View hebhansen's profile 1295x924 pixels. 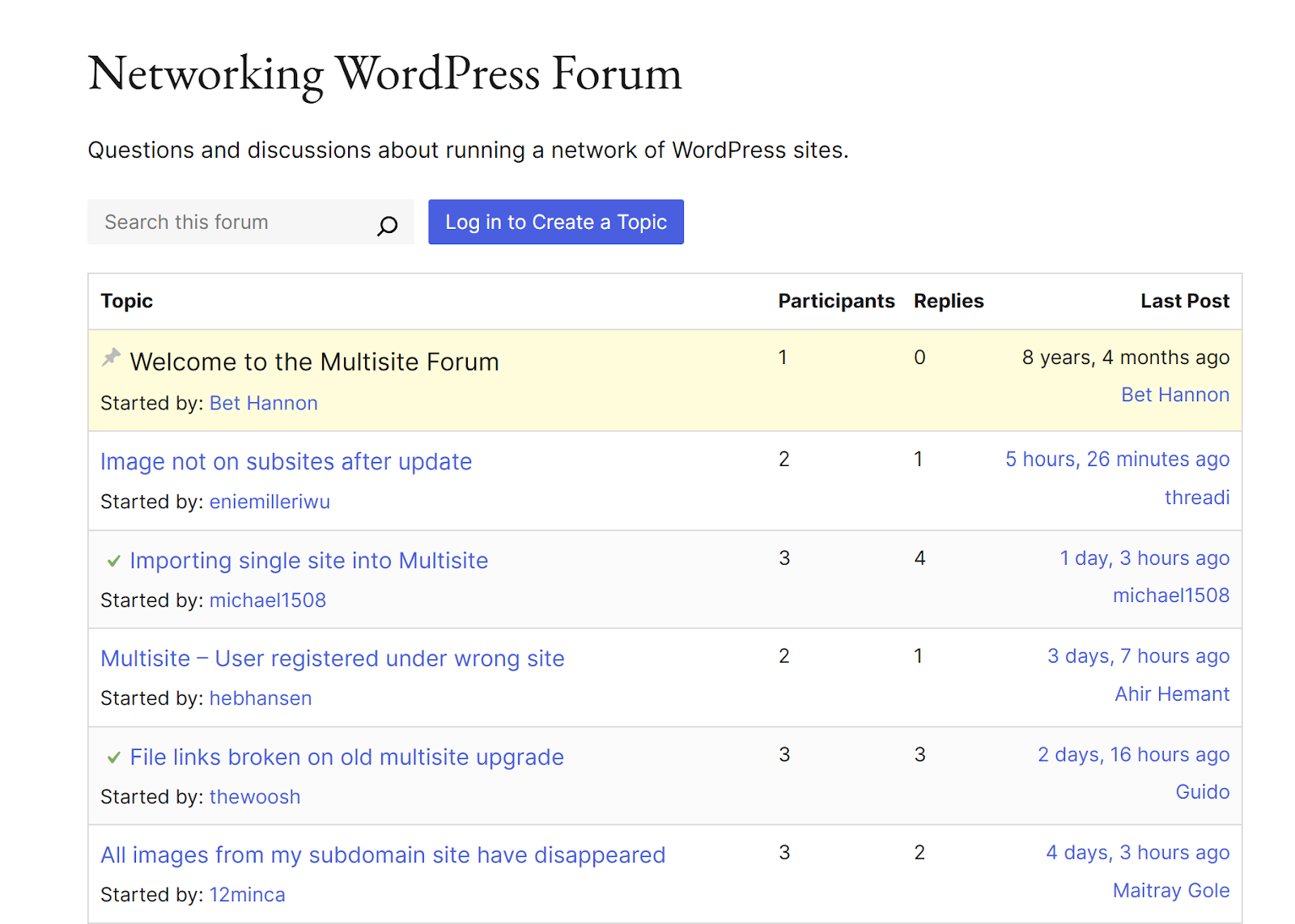click(260, 697)
